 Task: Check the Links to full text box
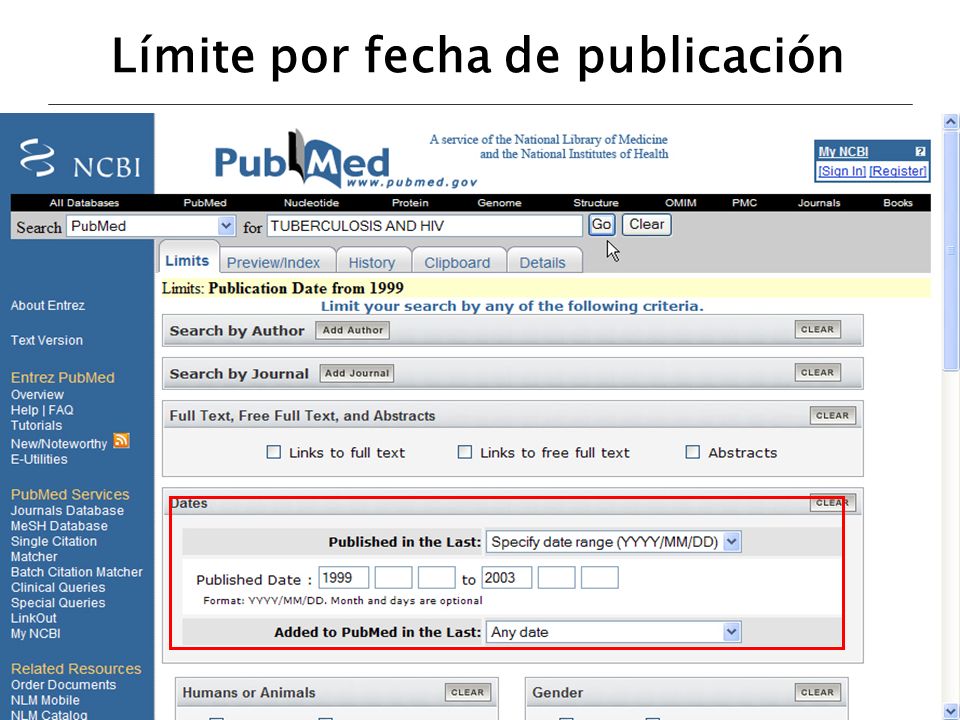pyautogui.click(x=274, y=452)
